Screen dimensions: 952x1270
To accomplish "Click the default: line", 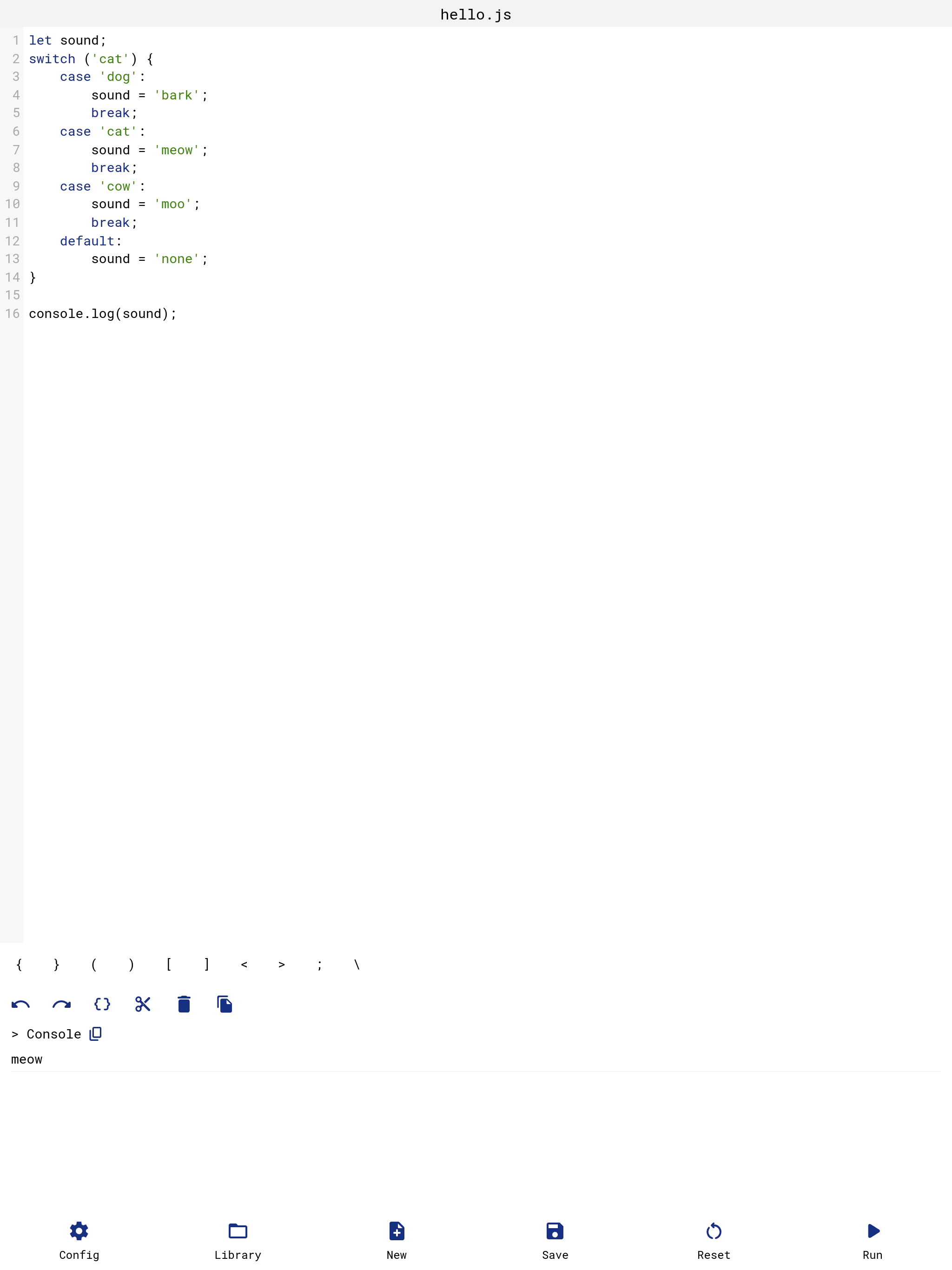I will click(x=91, y=240).
